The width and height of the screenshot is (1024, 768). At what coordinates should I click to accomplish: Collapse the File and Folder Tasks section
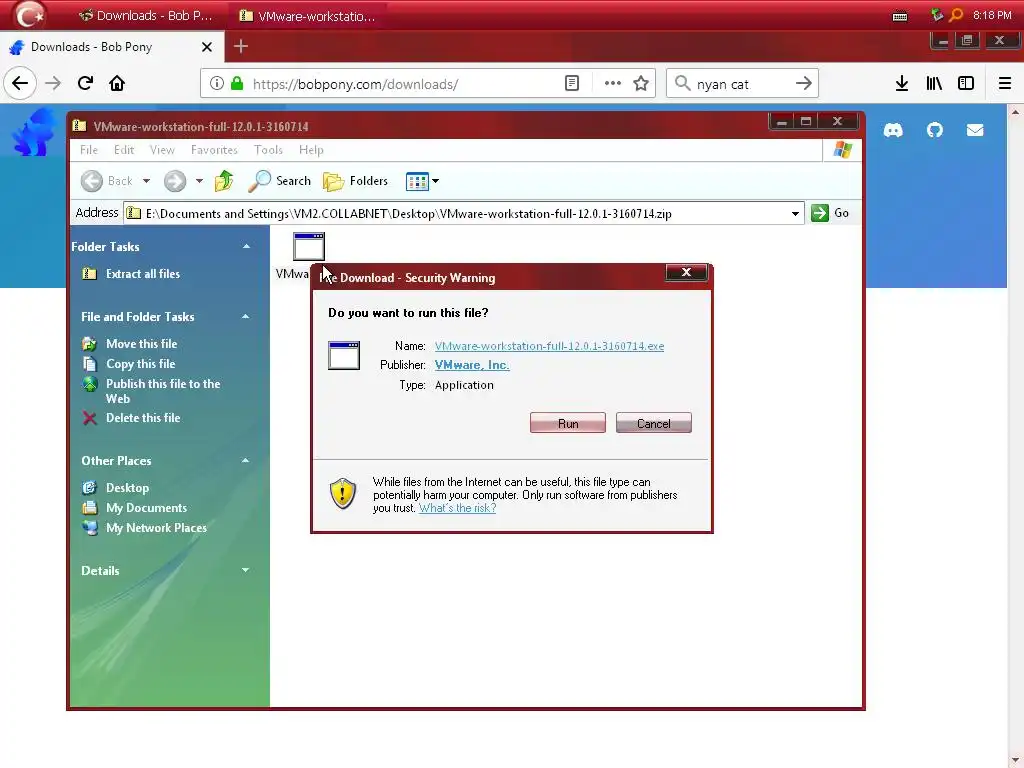pyautogui.click(x=246, y=316)
